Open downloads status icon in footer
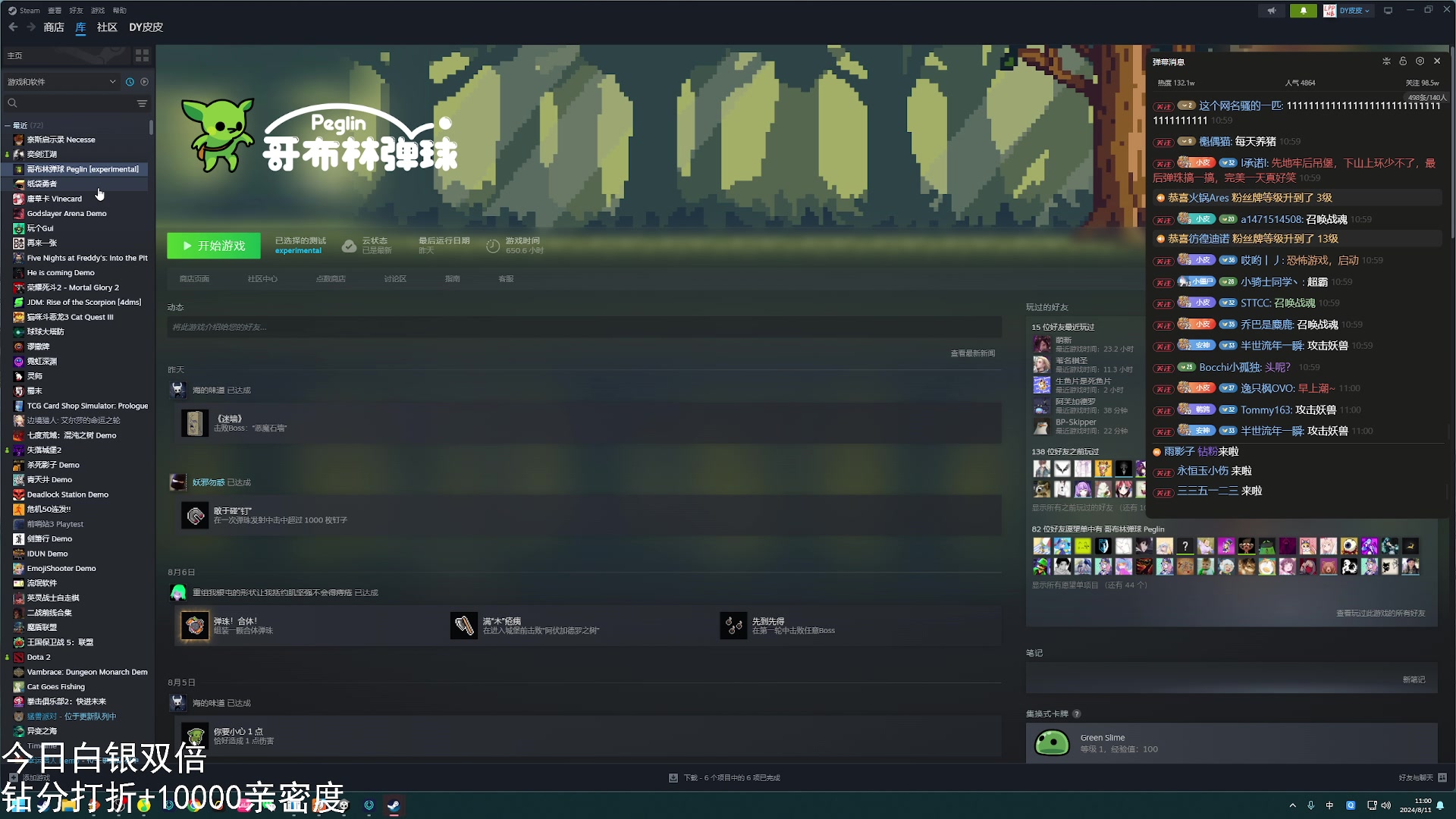The height and width of the screenshot is (819, 1456). (673, 778)
